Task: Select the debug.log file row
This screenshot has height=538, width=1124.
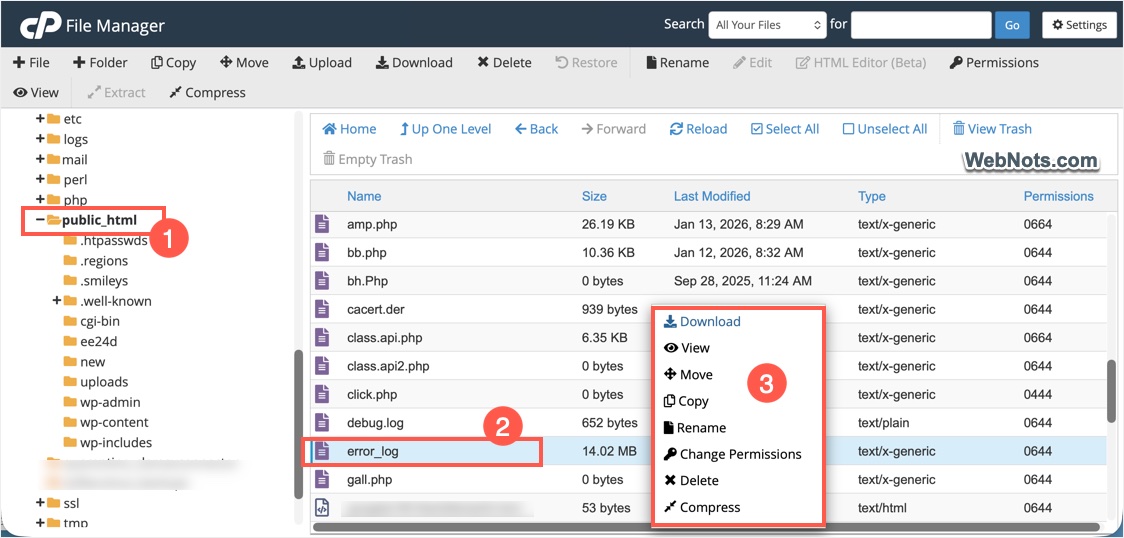Action: pos(710,423)
